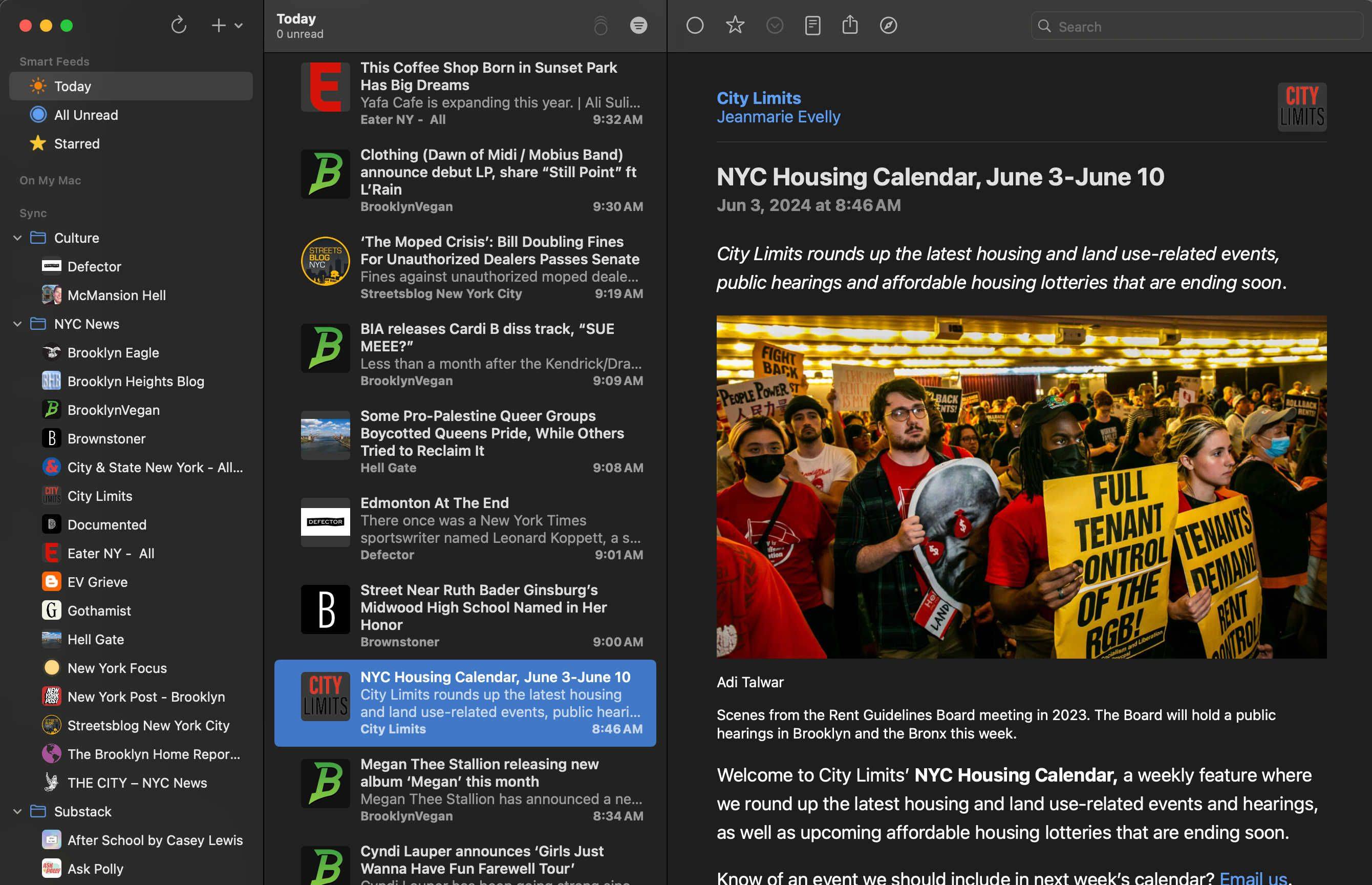Screen dimensions: 1372x885
Task: Open article in browser with compass icon
Action: 888,25
